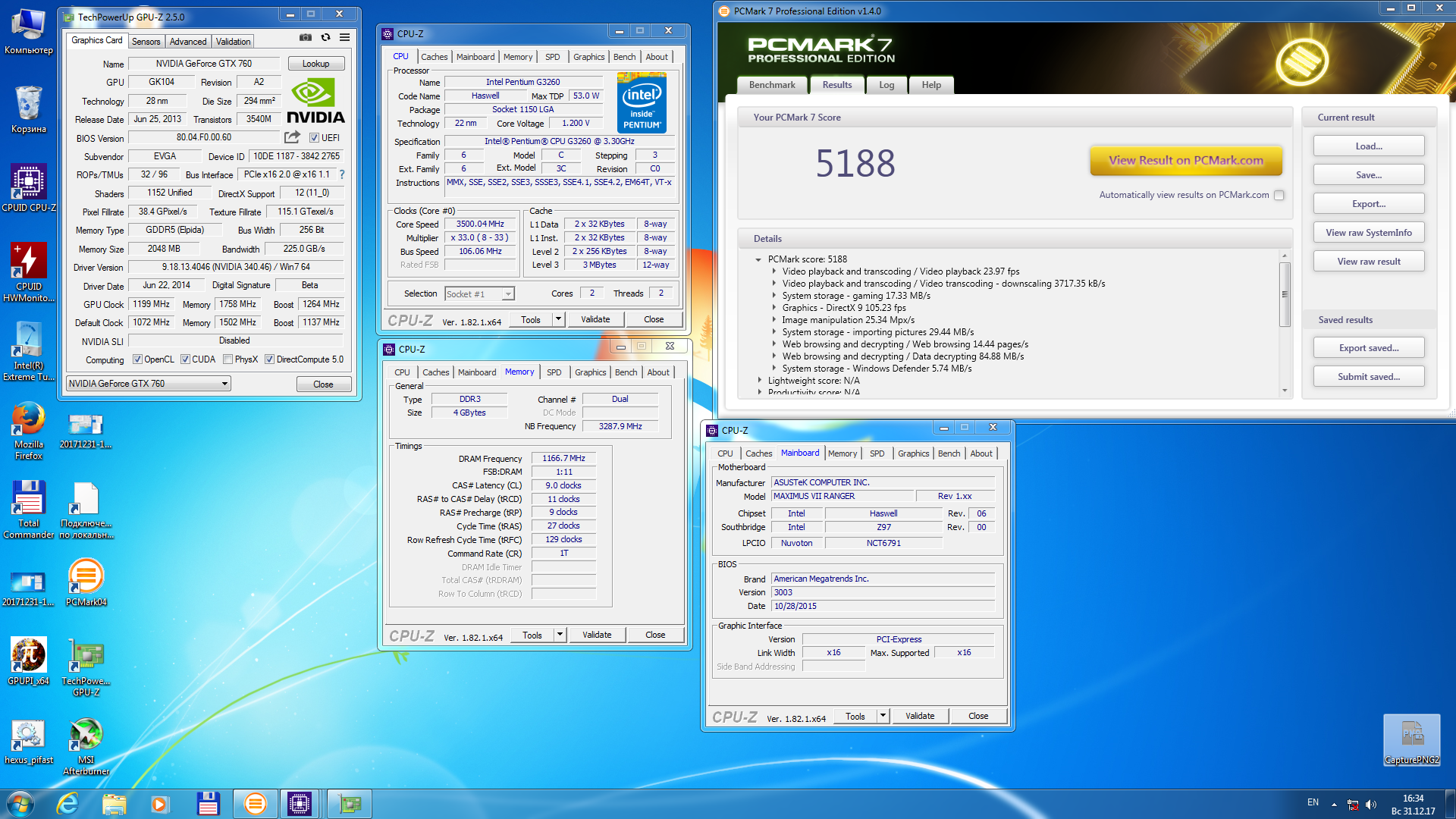The image size is (1456, 819).
Task: Open the GPU-Z hamburger menu icon
Action: click(x=344, y=37)
